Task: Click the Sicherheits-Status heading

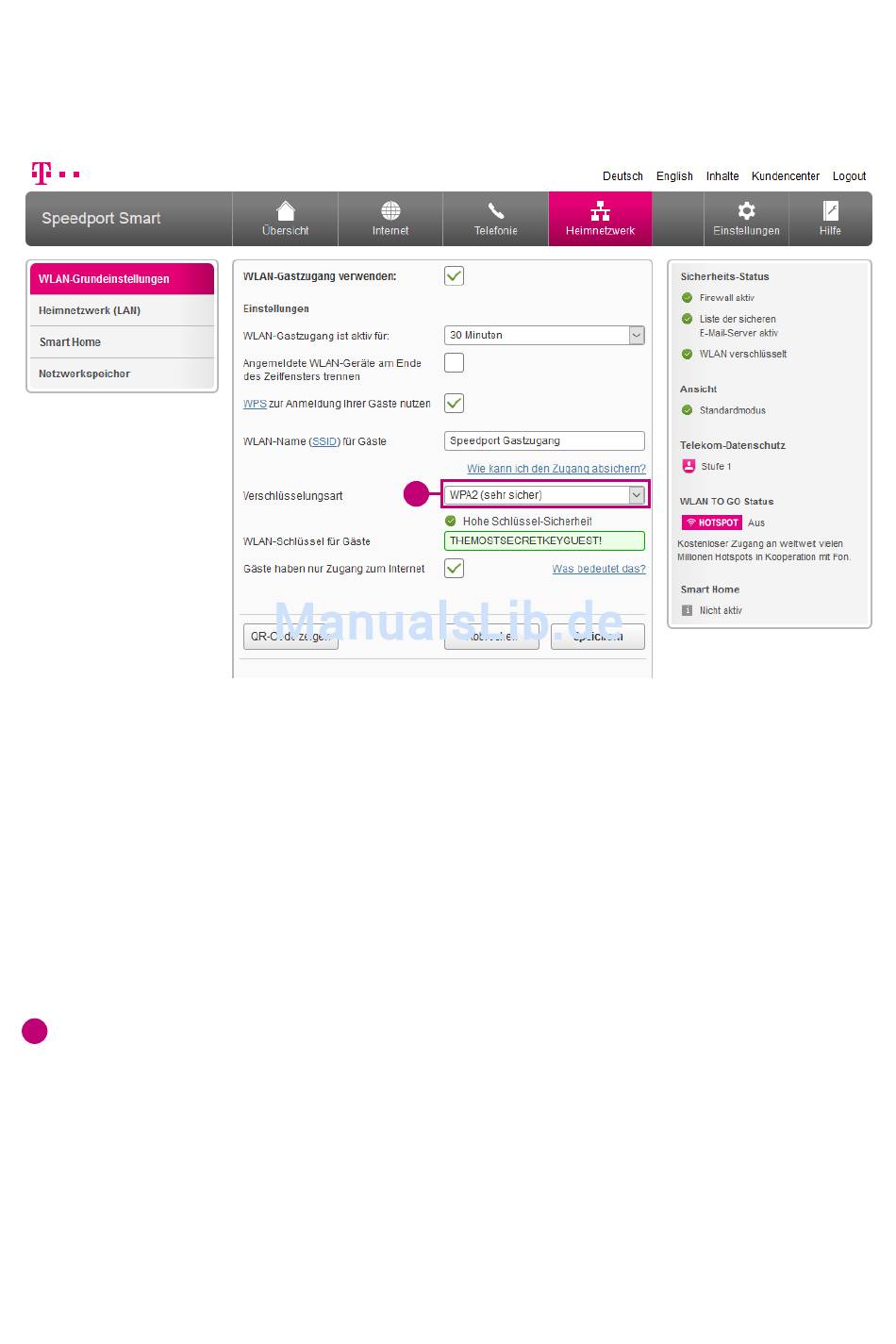Action: tap(724, 277)
